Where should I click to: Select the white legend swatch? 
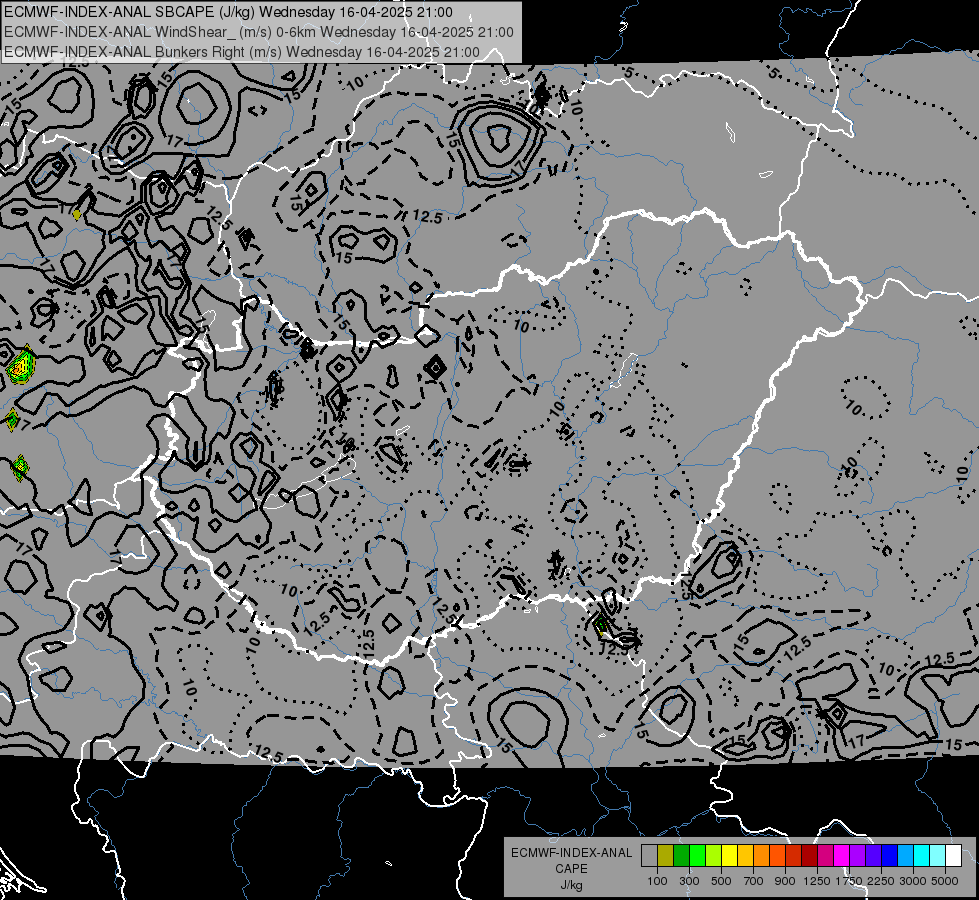(x=953, y=856)
